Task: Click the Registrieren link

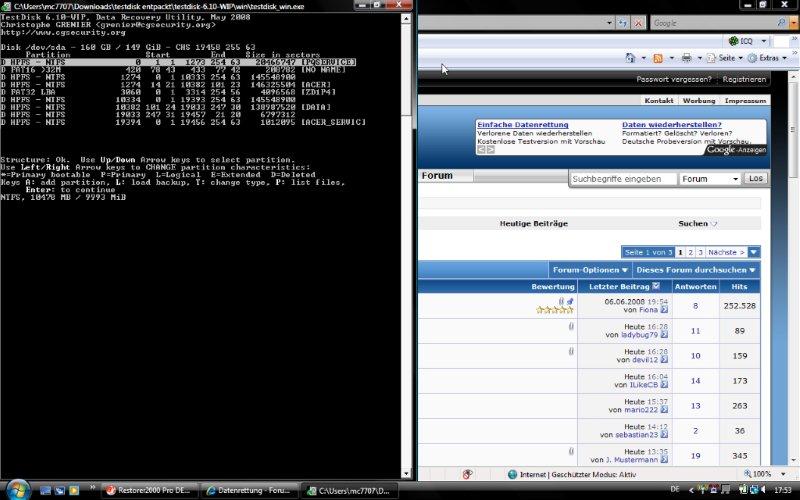Action: click(x=744, y=79)
